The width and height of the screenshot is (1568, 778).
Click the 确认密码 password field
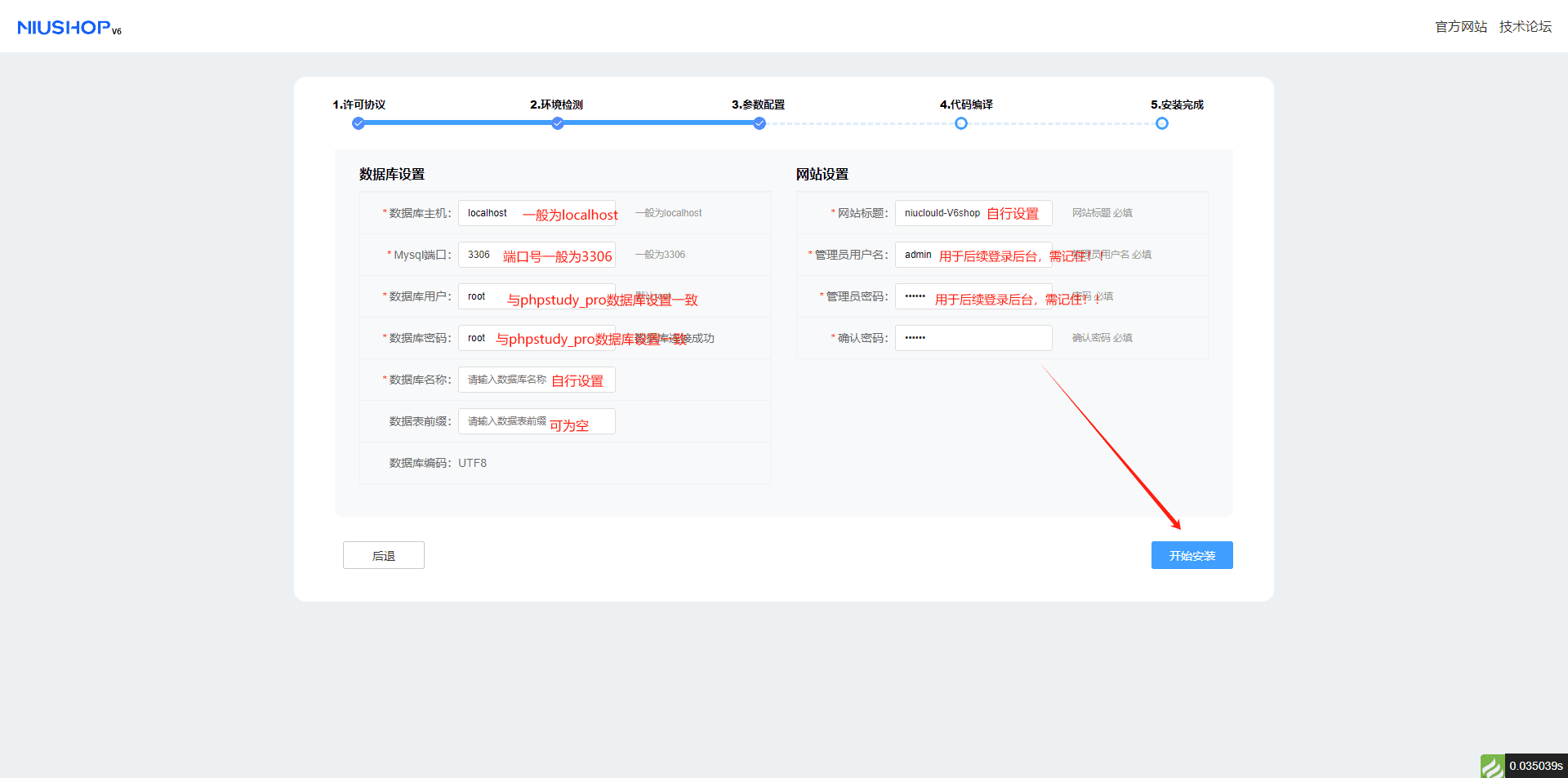tap(973, 338)
